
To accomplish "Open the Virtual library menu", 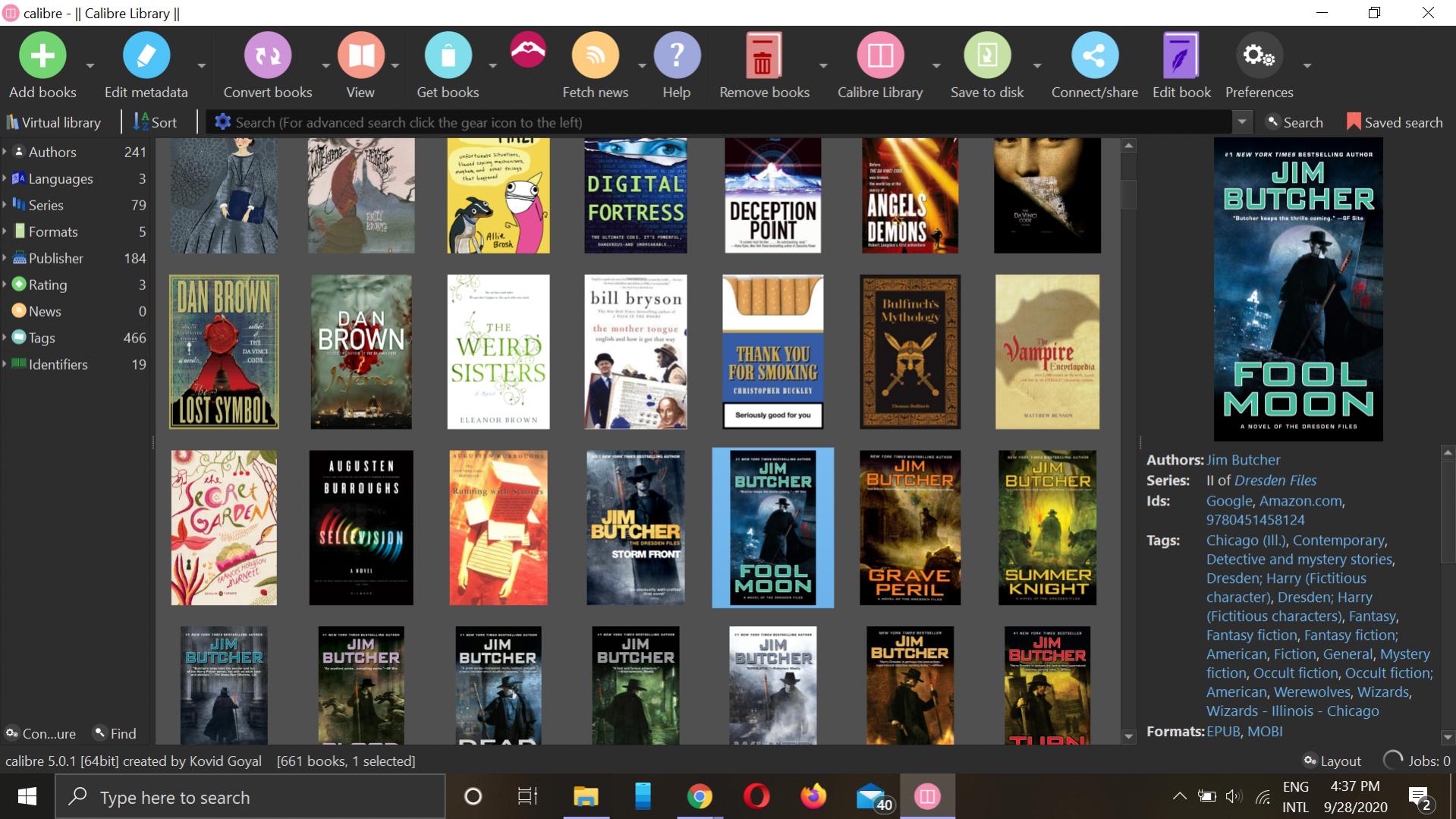I will (x=53, y=122).
